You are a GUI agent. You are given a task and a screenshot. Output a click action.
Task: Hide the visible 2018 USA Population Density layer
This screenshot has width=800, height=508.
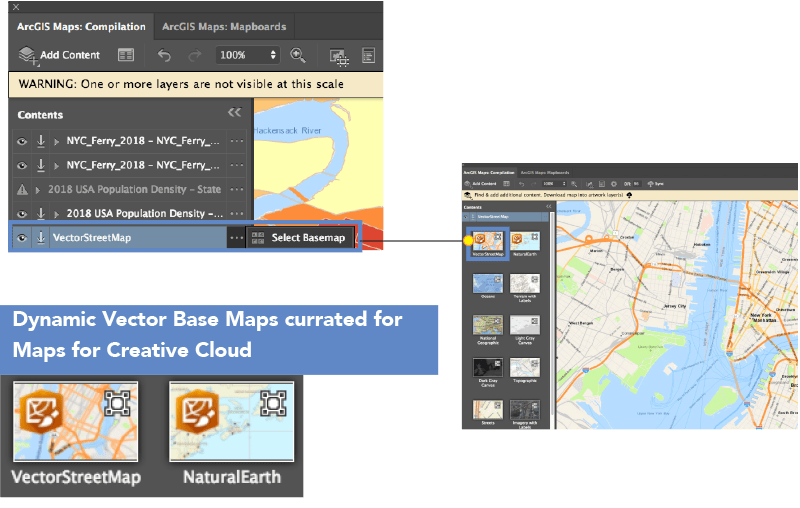pos(21,214)
